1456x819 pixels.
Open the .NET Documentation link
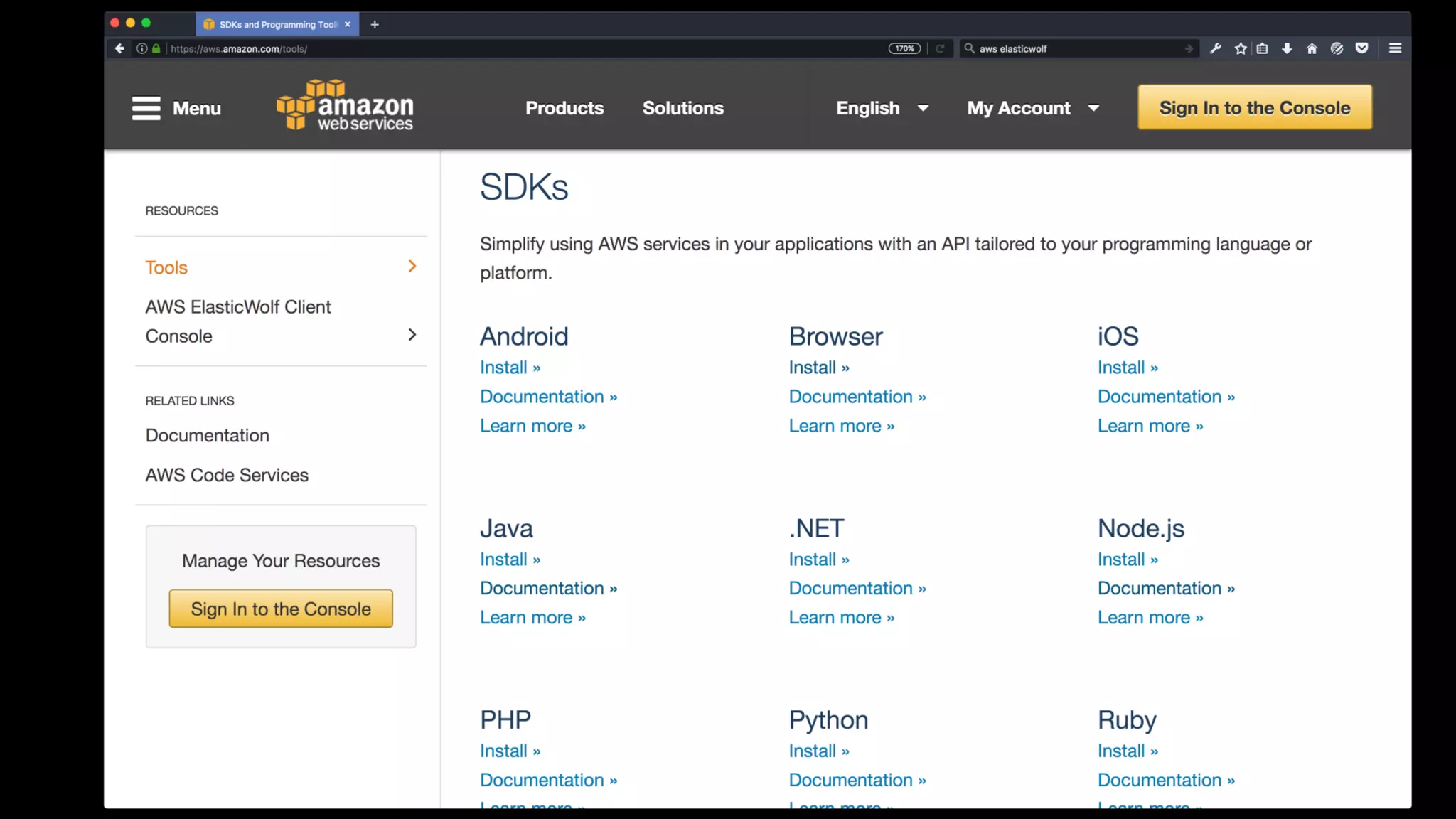click(x=857, y=588)
